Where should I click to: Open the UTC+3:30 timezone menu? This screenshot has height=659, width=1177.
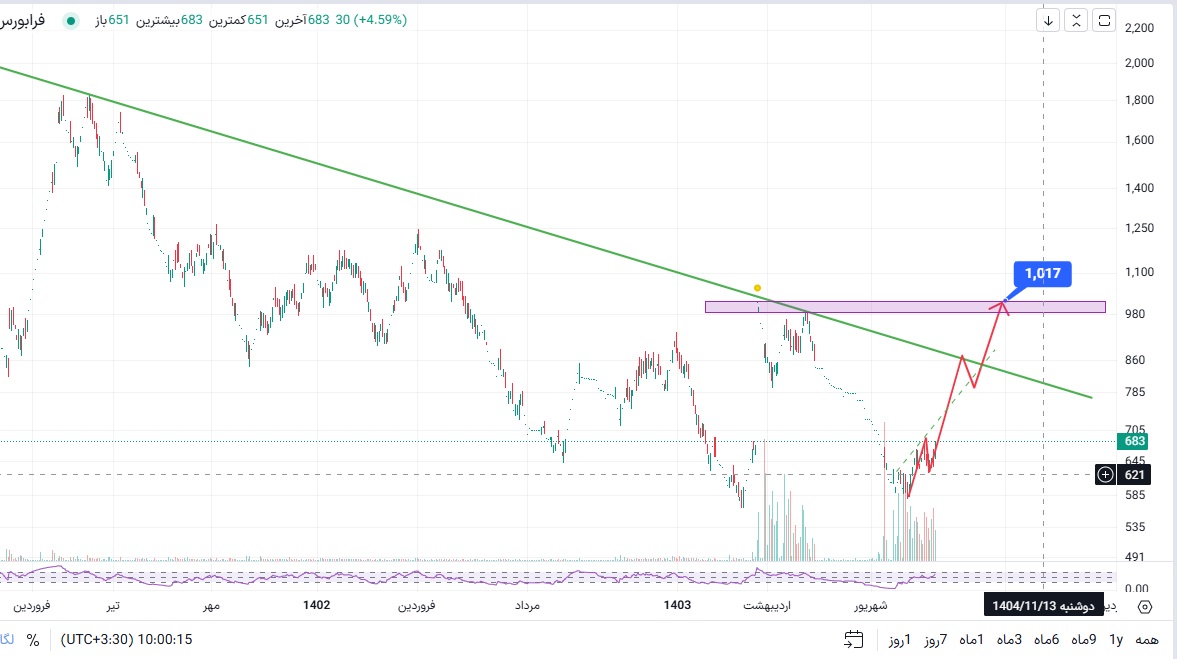(127, 640)
